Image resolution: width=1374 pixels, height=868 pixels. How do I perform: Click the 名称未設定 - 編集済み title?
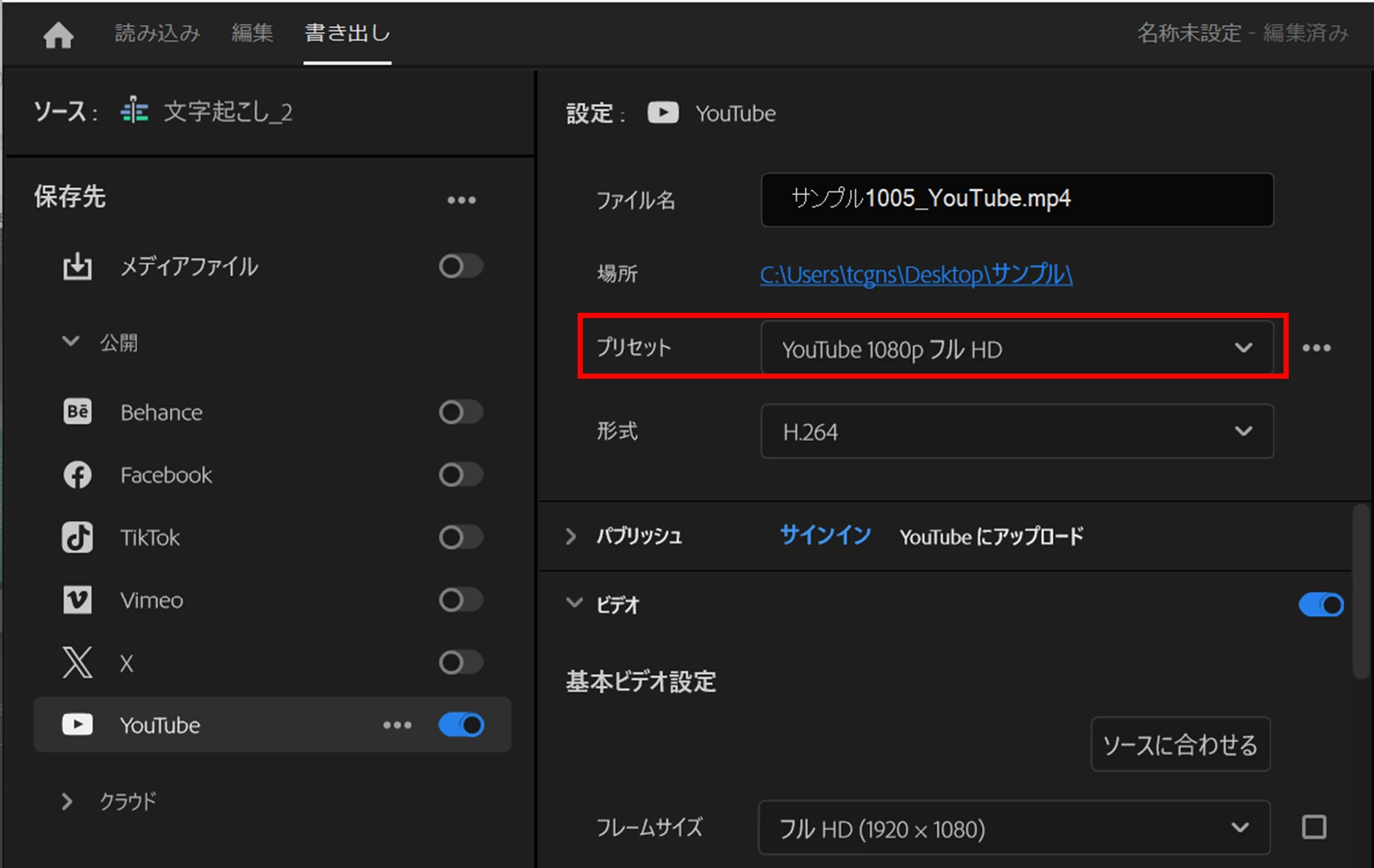(x=1242, y=33)
